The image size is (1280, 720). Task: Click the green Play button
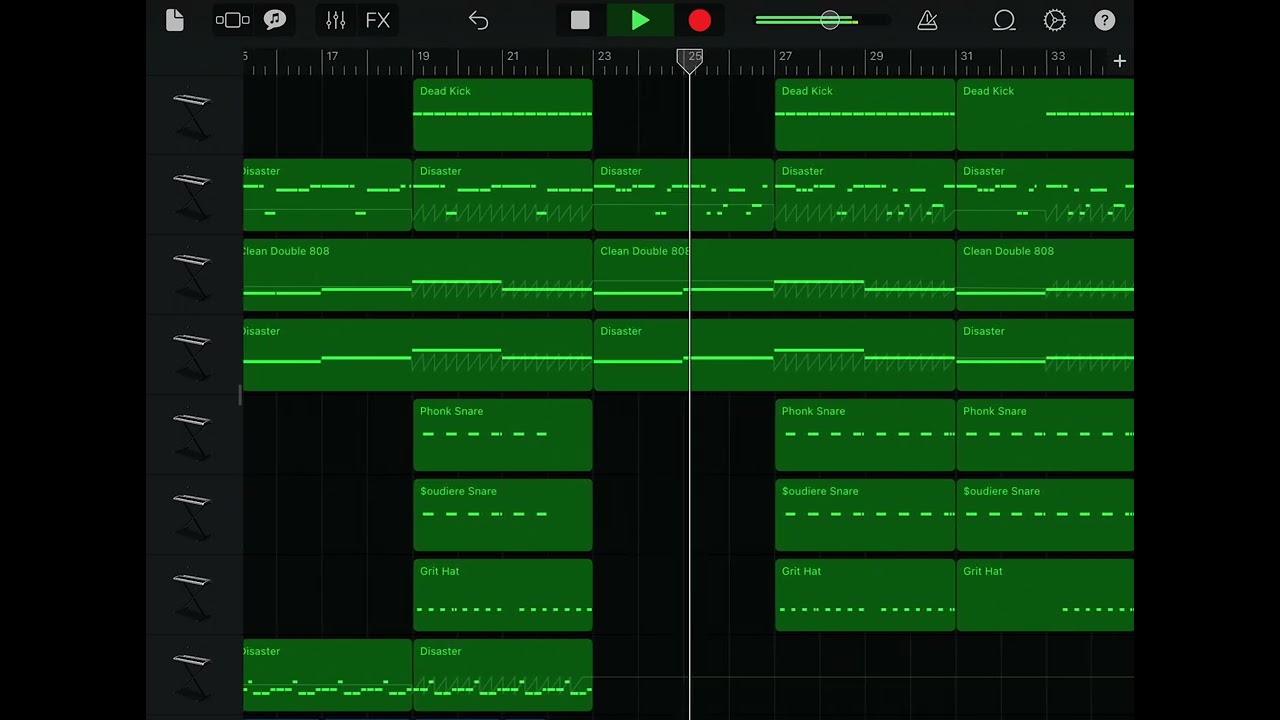point(640,20)
